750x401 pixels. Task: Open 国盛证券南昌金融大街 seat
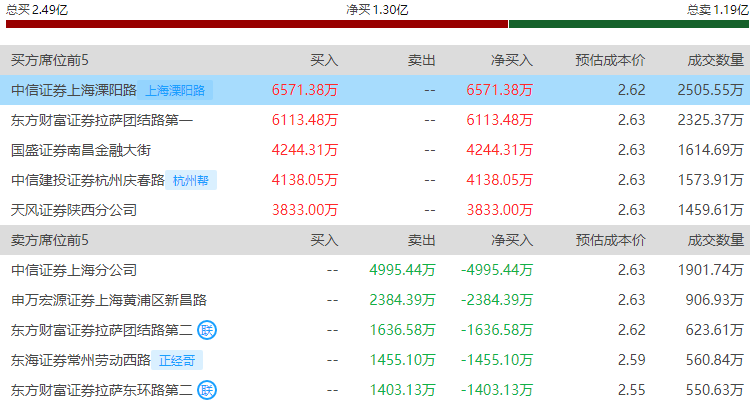pos(81,150)
